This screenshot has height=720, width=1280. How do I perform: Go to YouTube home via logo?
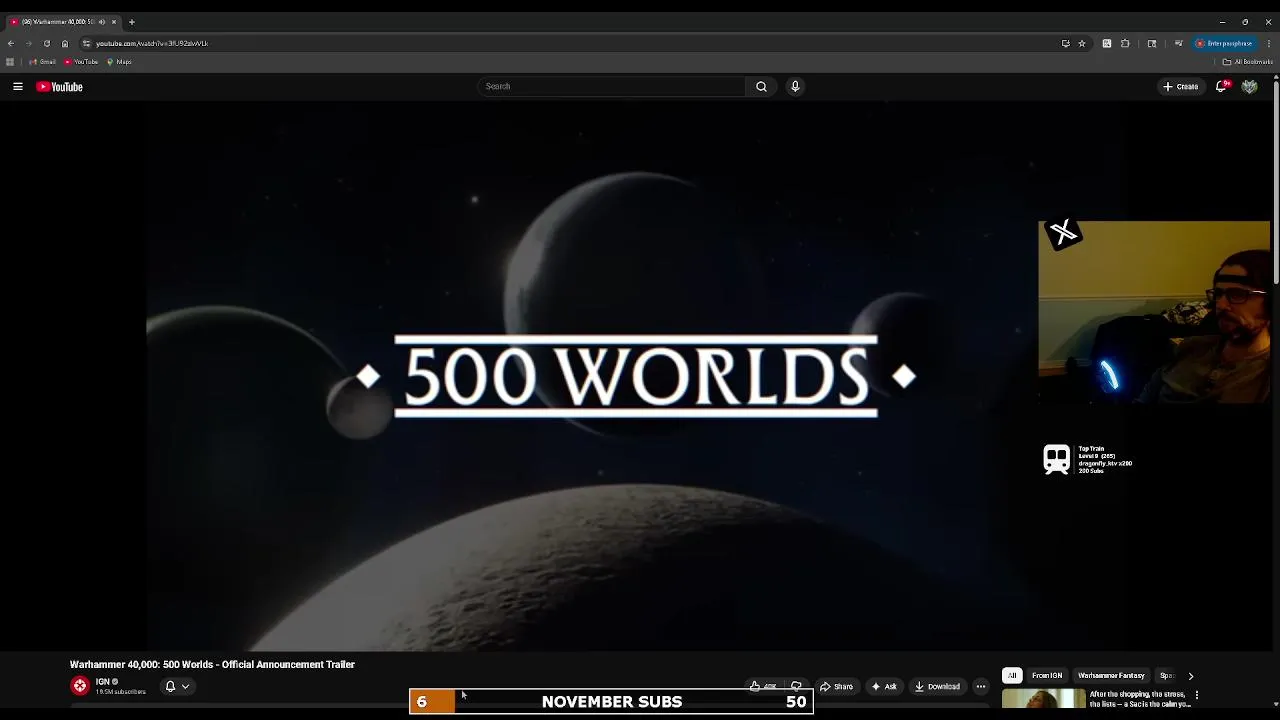(x=60, y=87)
